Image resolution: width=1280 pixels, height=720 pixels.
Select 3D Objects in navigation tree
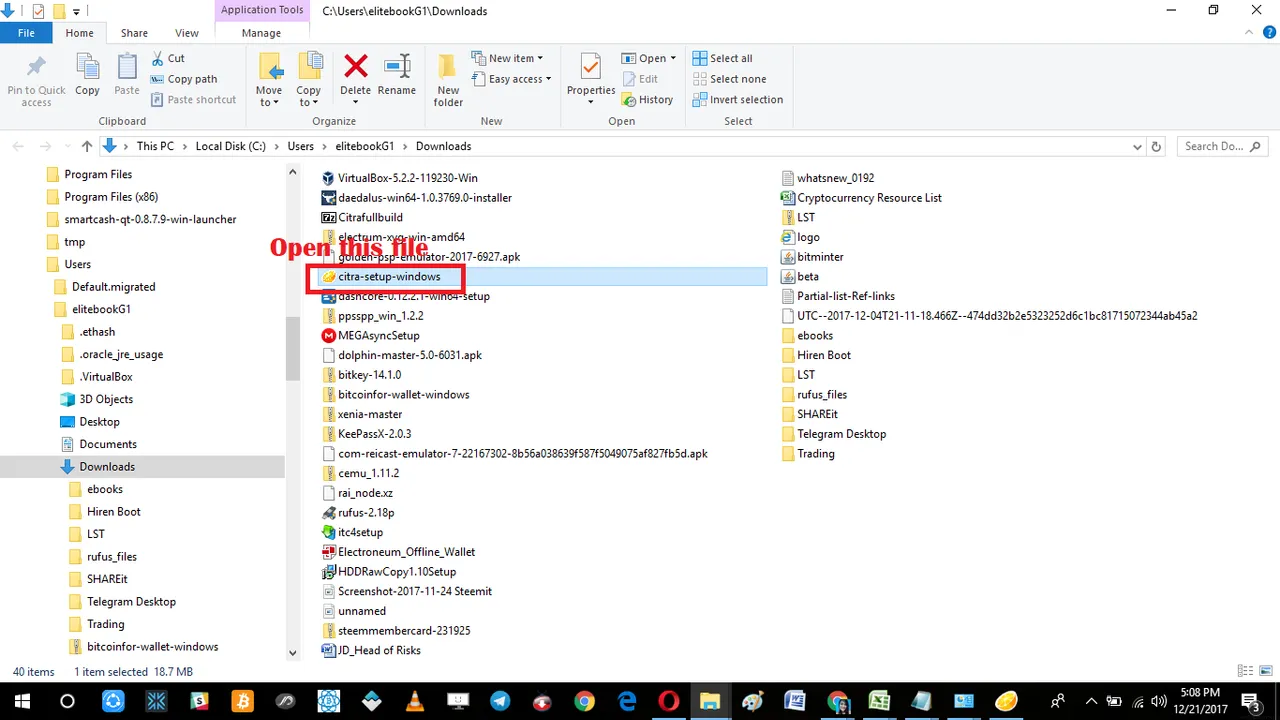coord(106,399)
